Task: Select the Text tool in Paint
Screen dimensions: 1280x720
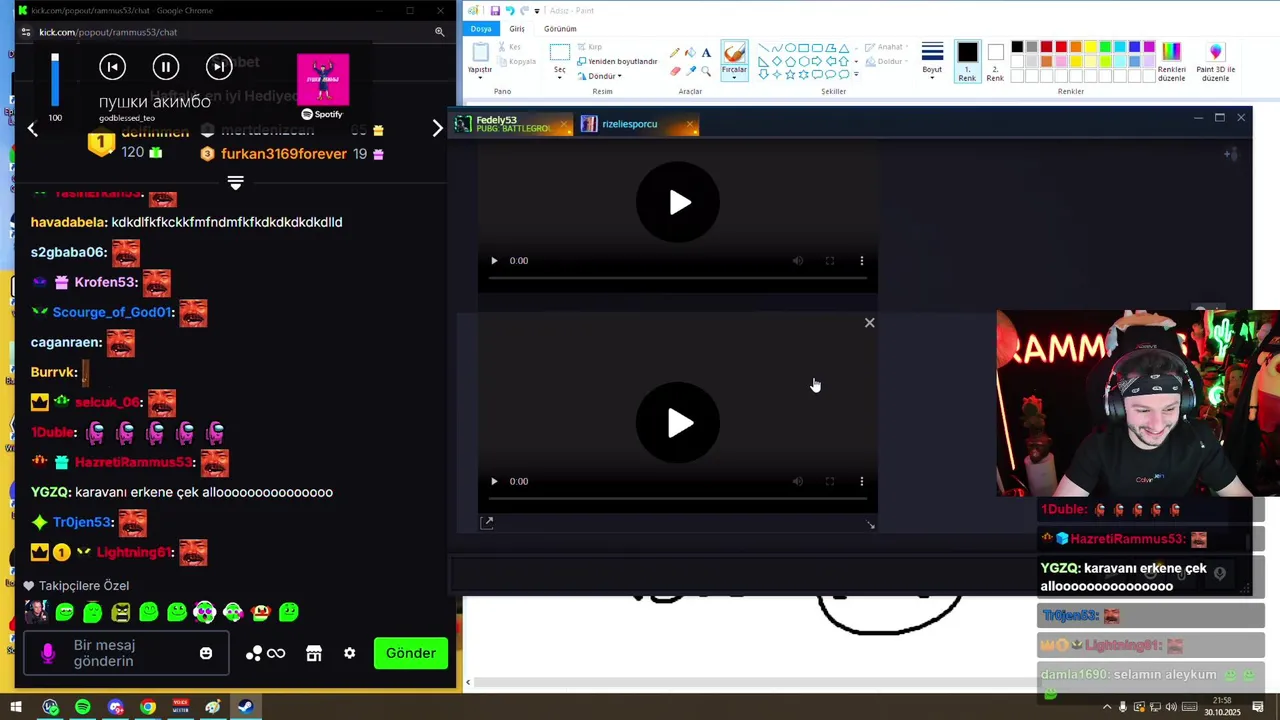Action: click(x=706, y=52)
